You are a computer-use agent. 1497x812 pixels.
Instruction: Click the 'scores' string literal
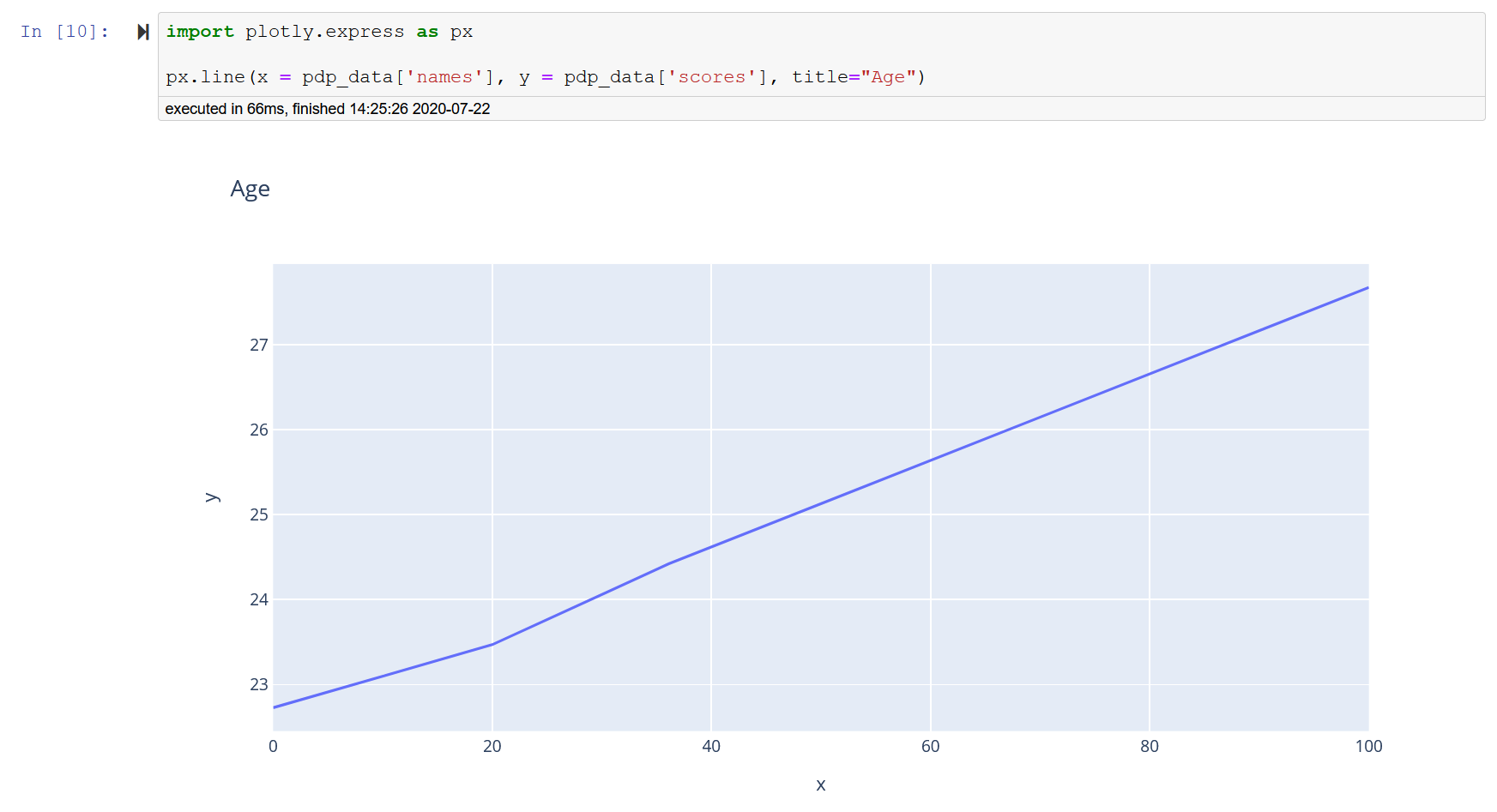(x=712, y=76)
